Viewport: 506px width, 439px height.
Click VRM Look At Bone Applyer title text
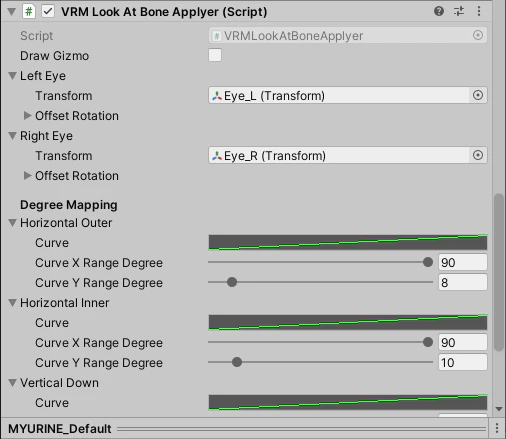(164, 12)
